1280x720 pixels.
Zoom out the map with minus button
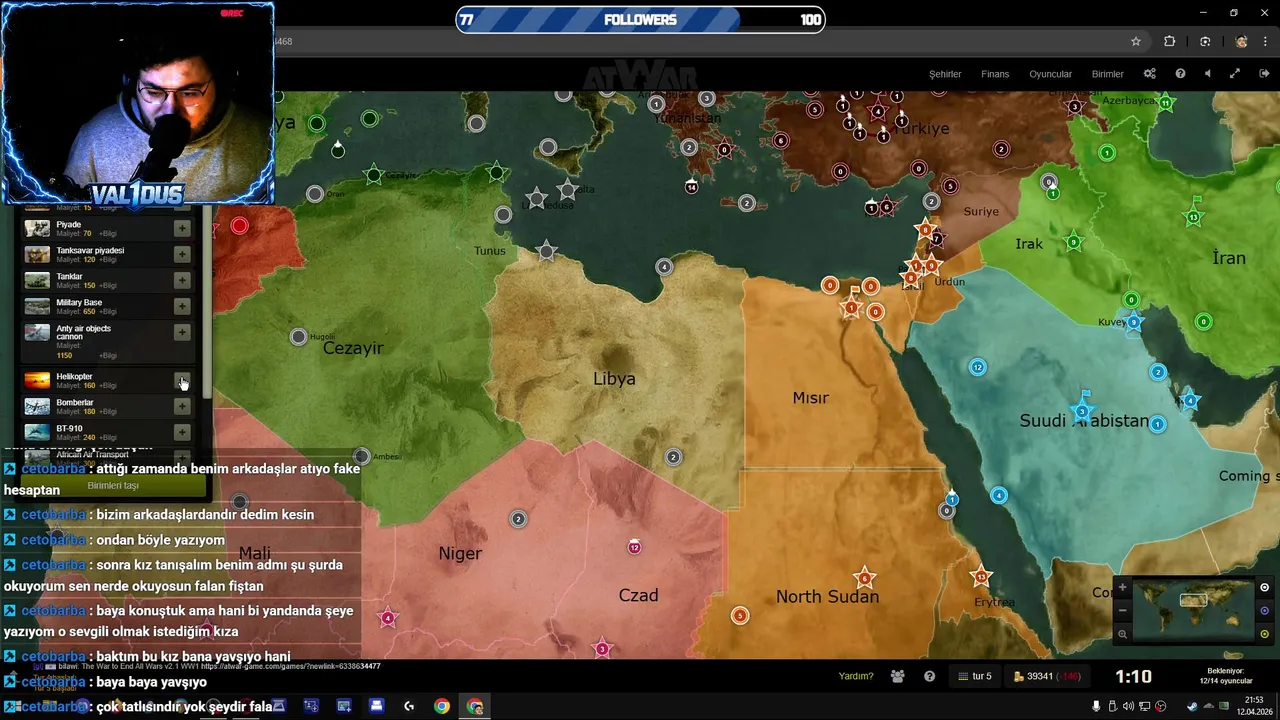pyautogui.click(x=1122, y=610)
